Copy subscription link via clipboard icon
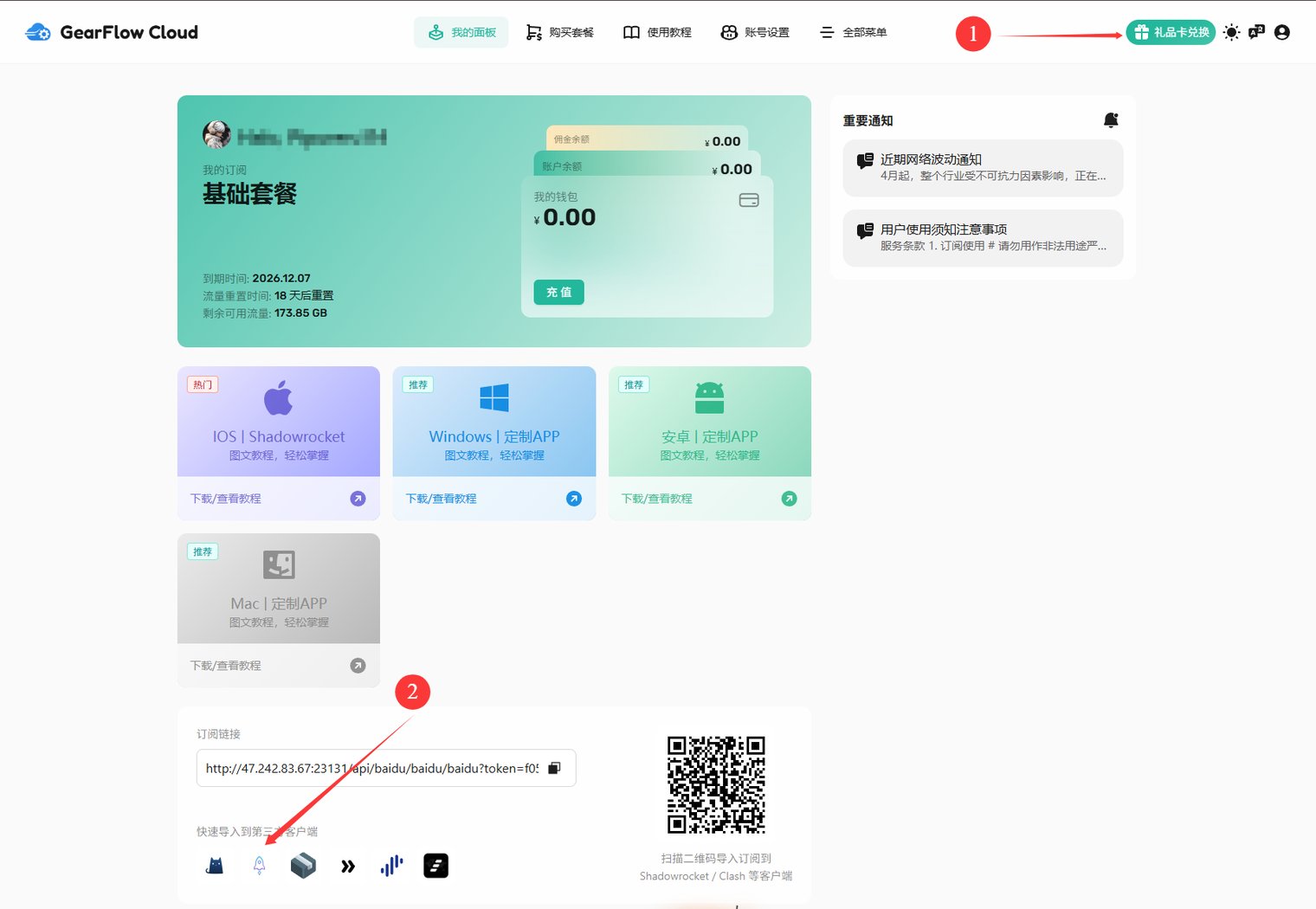The width and height of the screenshot is (1316, 909). coord(557,768)
